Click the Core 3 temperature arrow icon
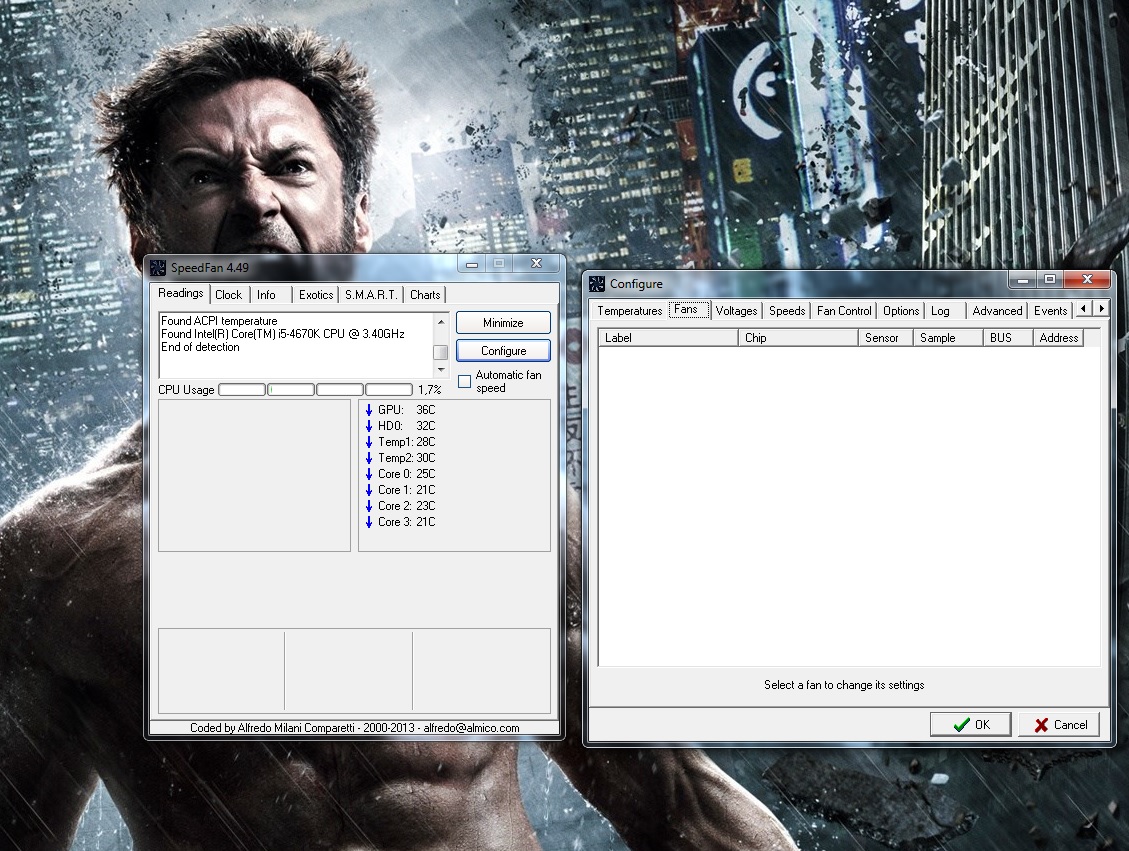Image resolution: width=1129 pixels, height=851 pixels. [x=369, y=522]
